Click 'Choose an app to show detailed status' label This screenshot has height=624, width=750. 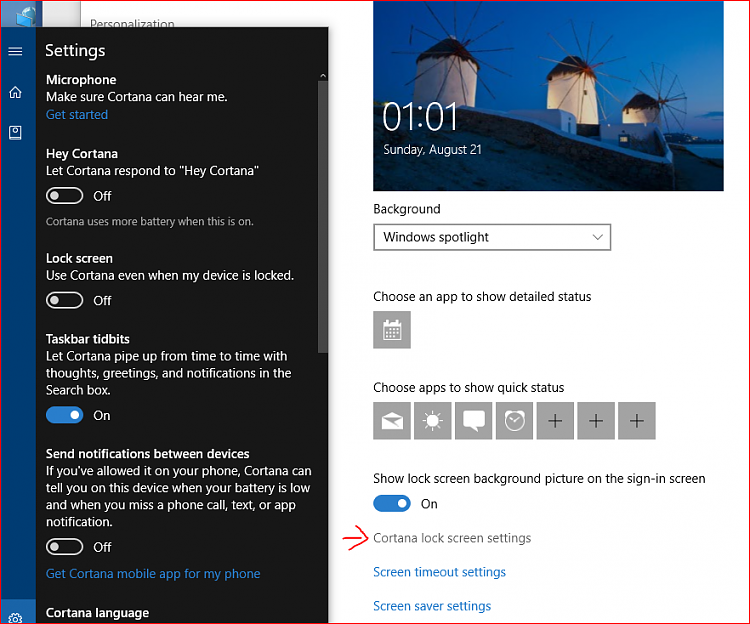482,296
